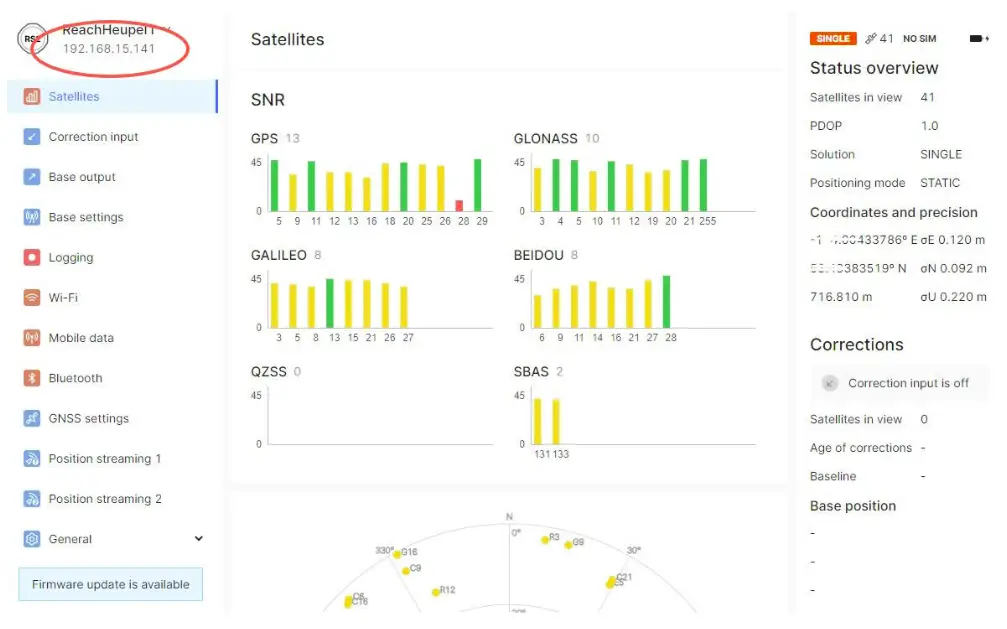Open Base settings menu item

coord(112,217)
